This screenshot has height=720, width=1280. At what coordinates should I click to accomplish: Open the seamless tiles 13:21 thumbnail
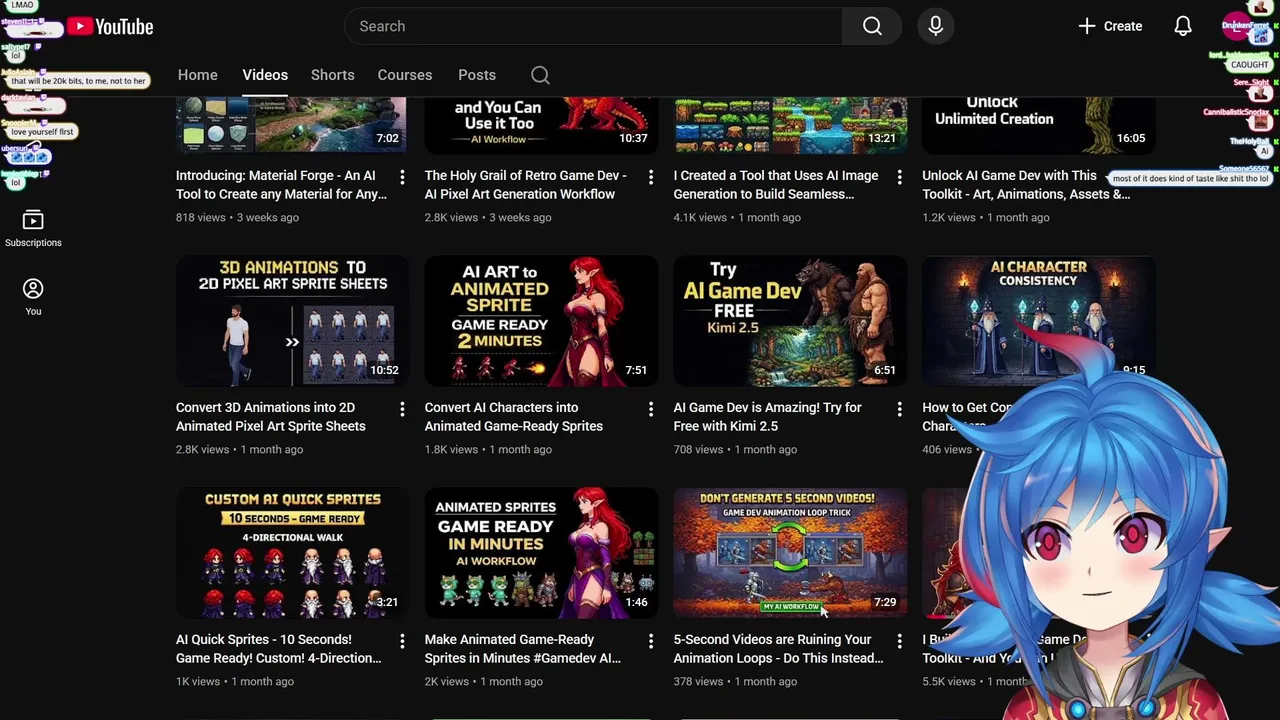point(790,125)
